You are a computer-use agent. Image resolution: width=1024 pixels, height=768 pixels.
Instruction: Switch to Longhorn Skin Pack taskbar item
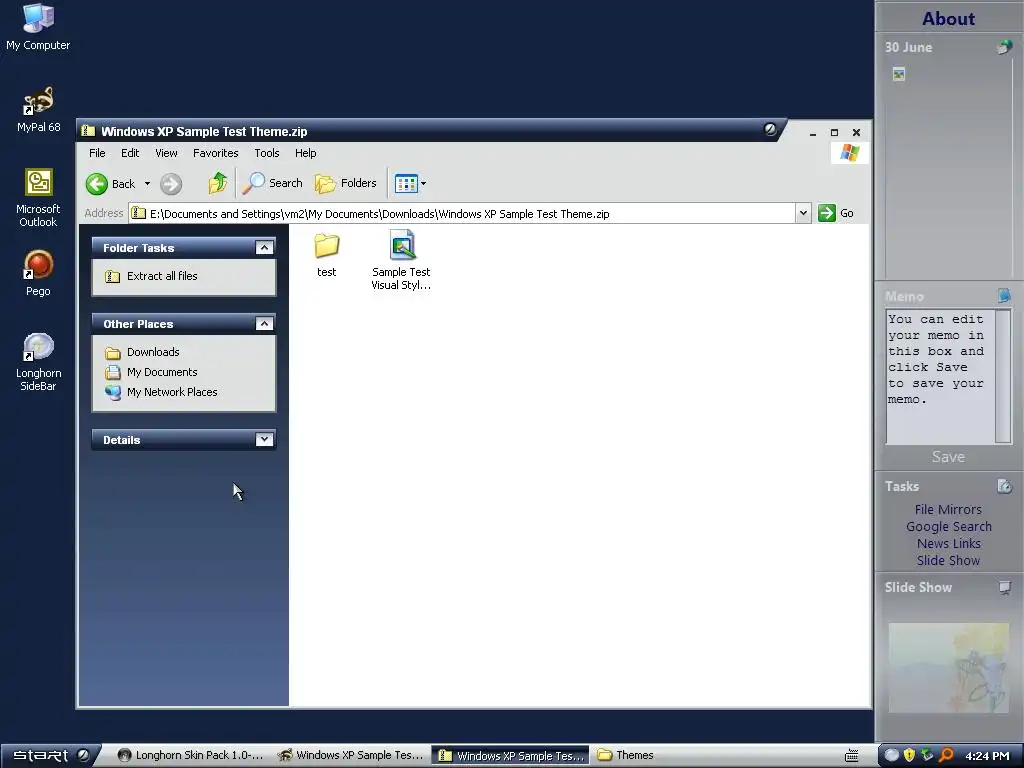[191, 755]
